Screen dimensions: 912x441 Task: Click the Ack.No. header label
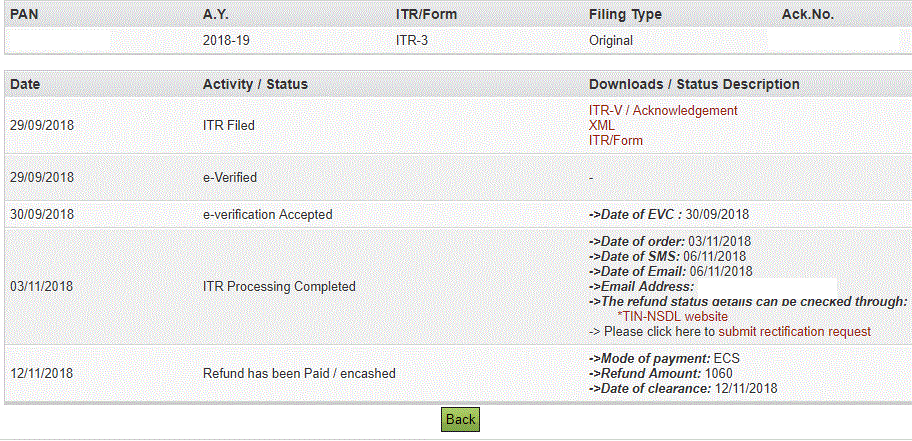(x=808, y=15)
